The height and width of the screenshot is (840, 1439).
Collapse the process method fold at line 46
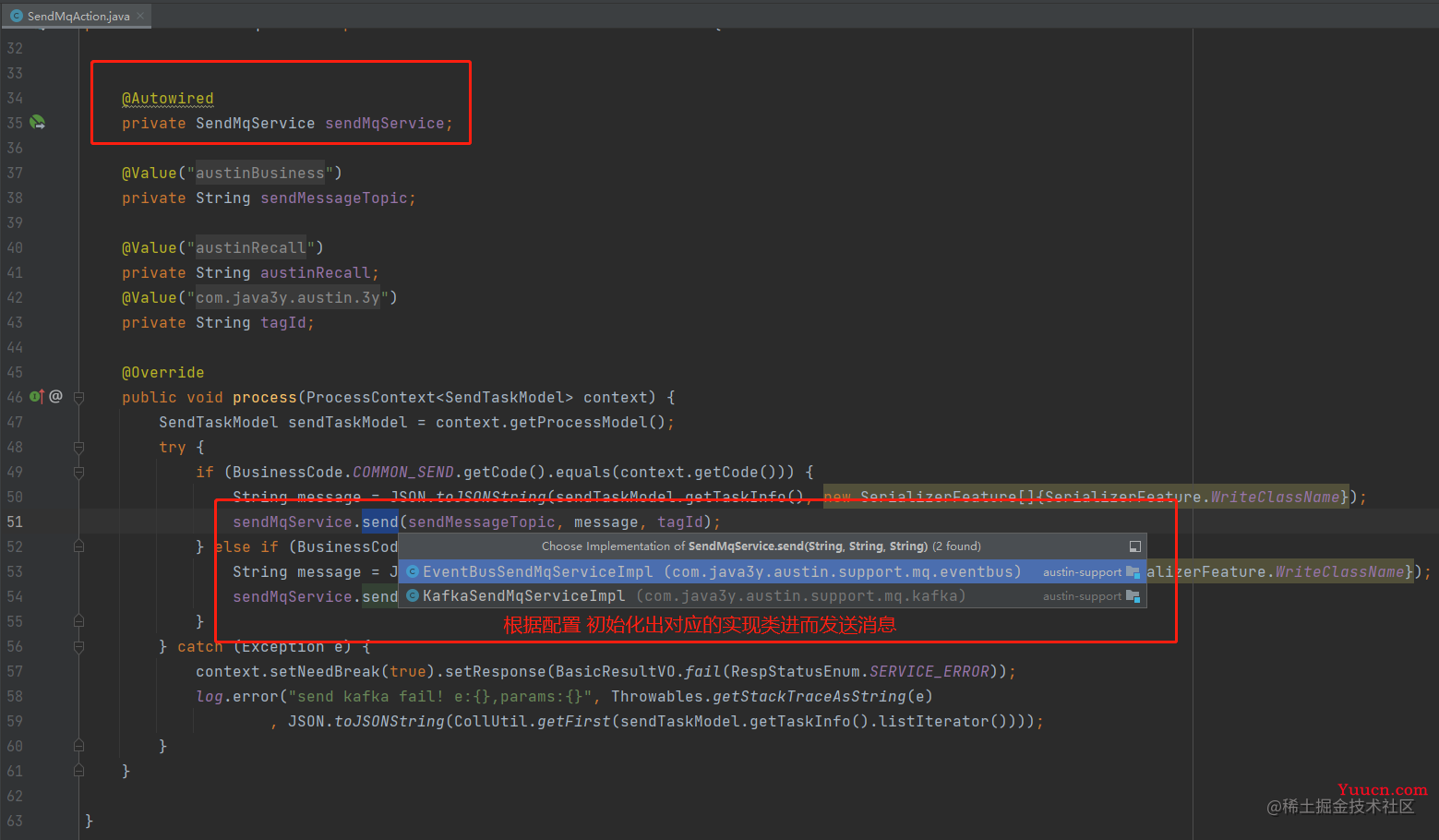point(78,397)
